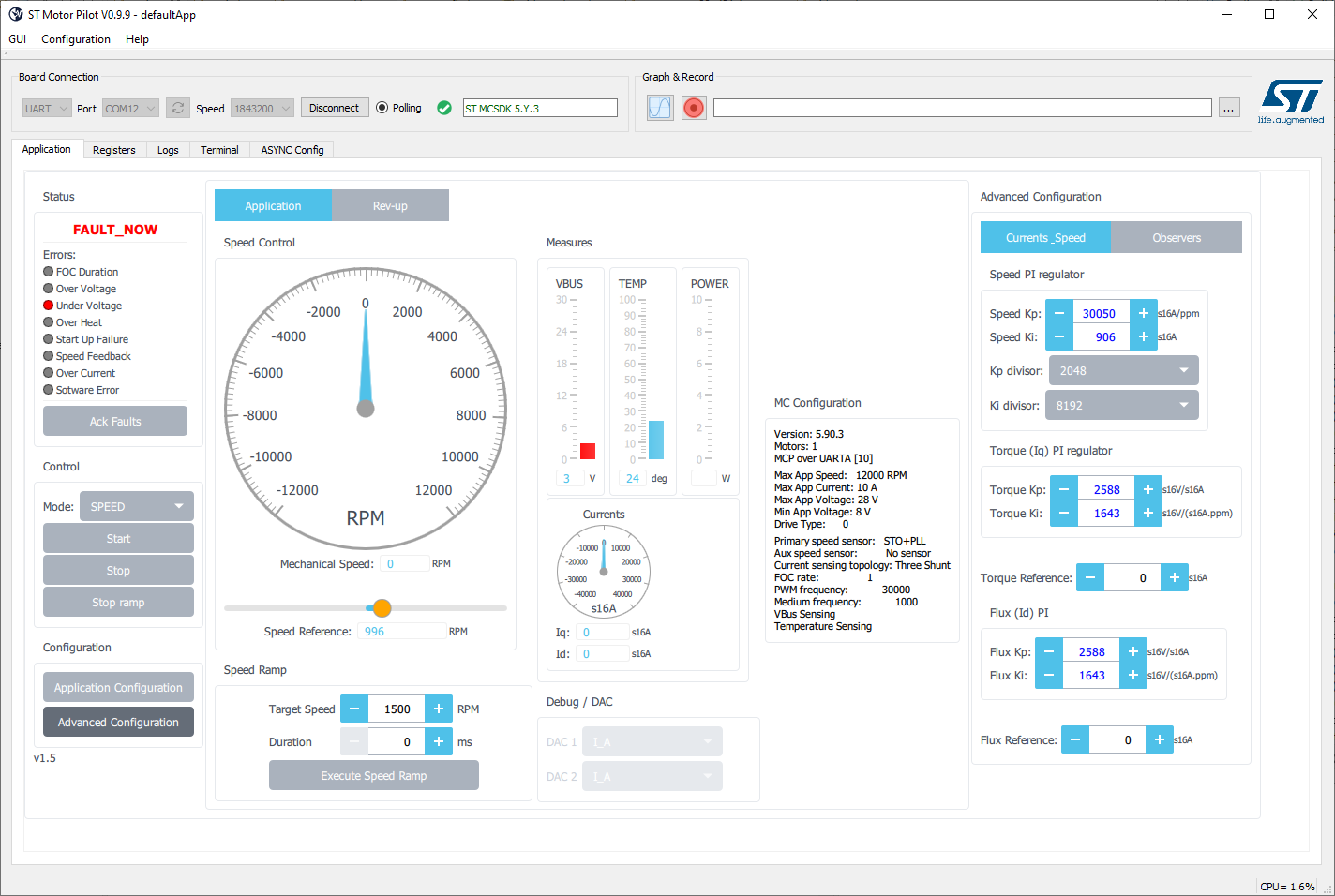
Task: Click the Over Heat error indicator
Action: [x=48, y=322]
